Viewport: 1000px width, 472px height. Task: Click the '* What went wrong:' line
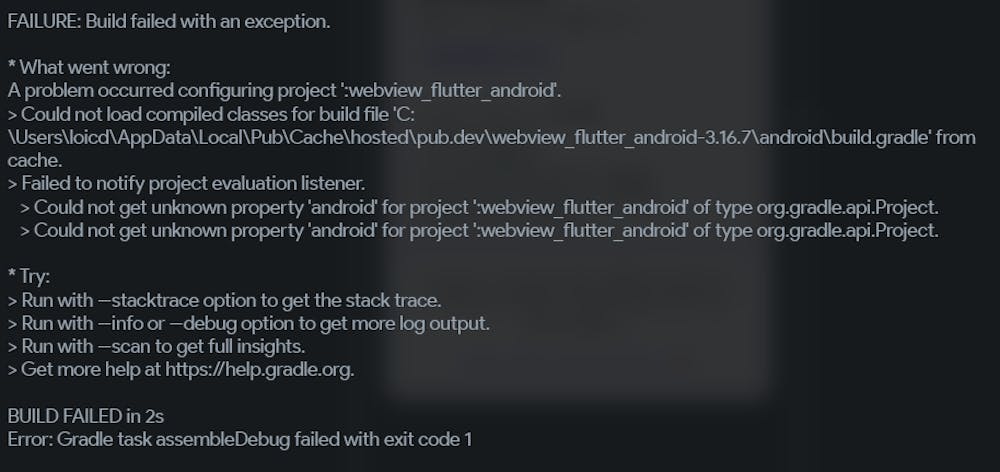pos(90,67)
